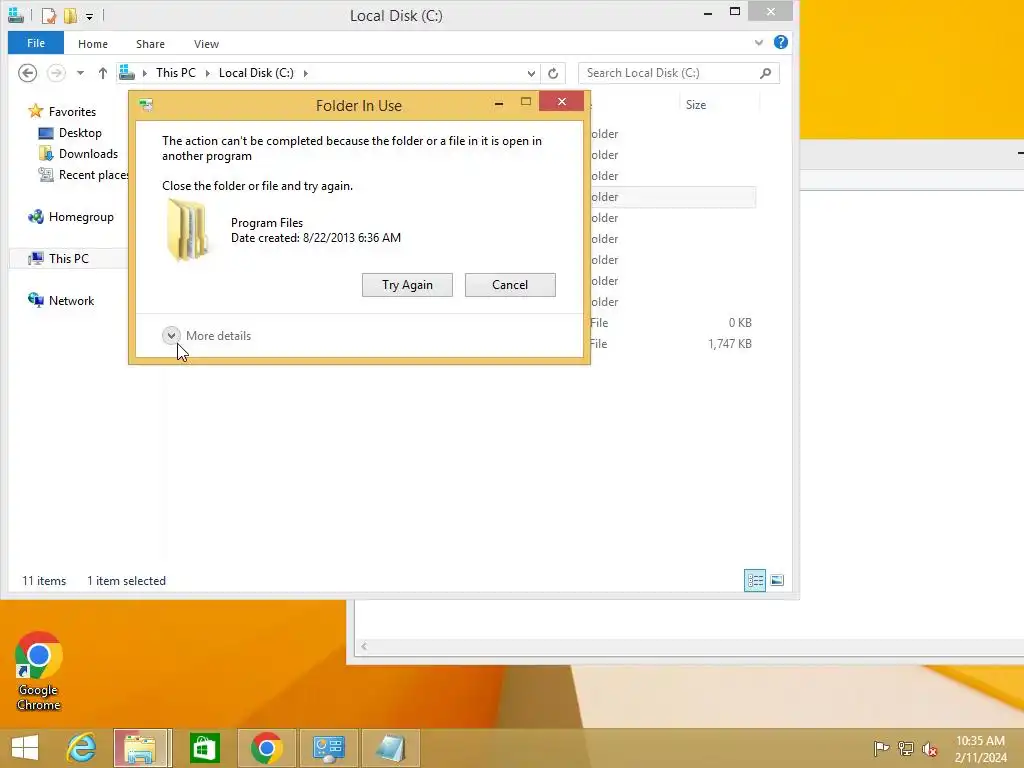1024x768 pixels.
Task: Click File Explorer on the taskbar
Action: pos(142,748)
